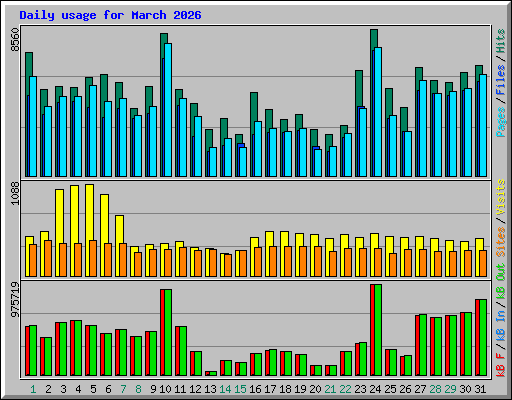Click the 1088 axis value label
The width and height of the screenshot is (512, 400).
pos(15,193)
